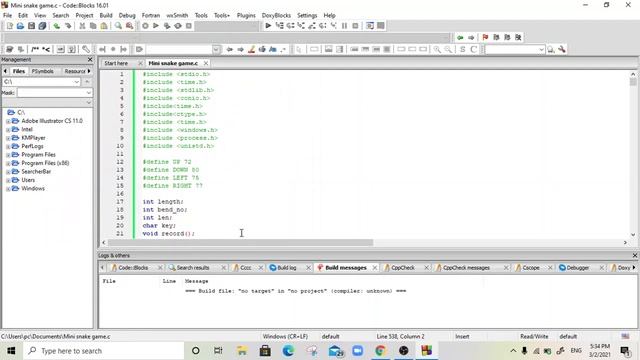Click the Source formatter S icon
The image size is (640, 360).
pos(462,49)
